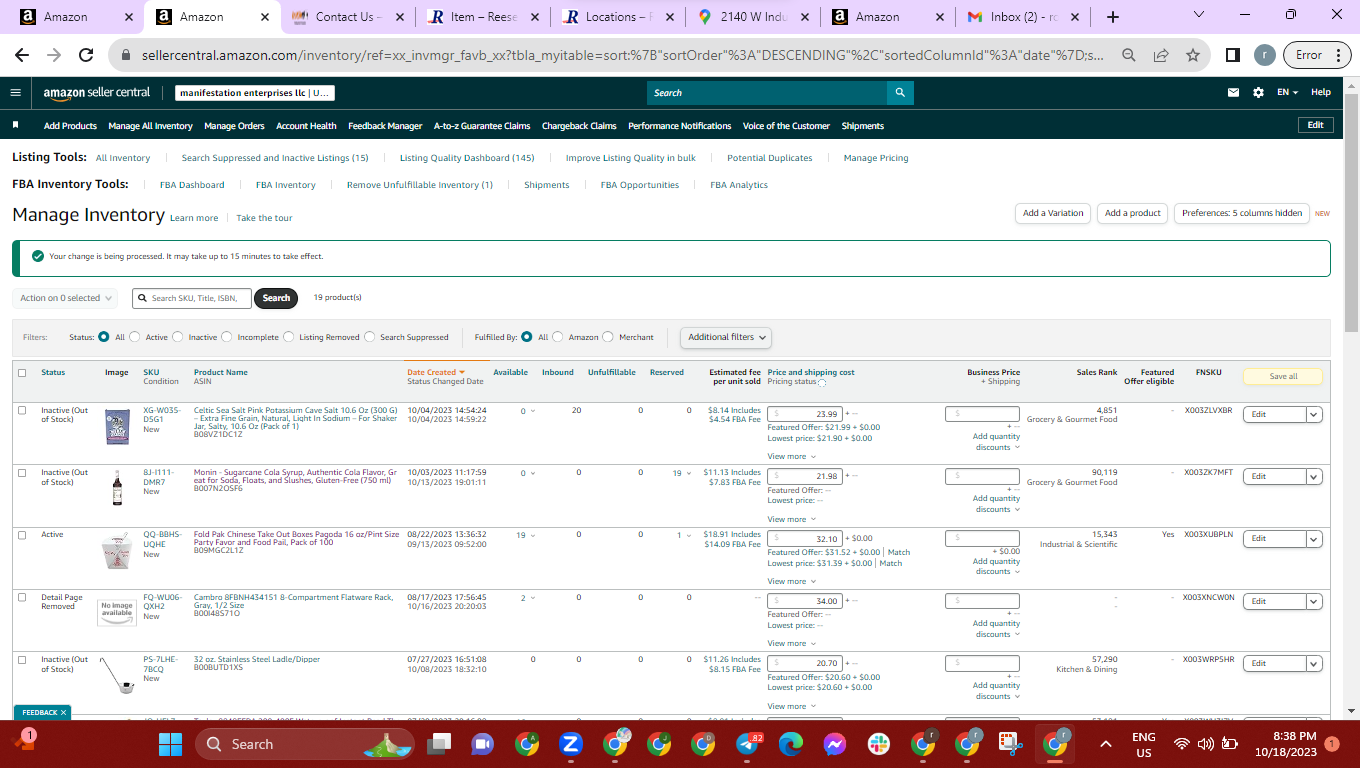Select the Monin Cola Syrup row checkbox
Image resolution: width=1360 pixels, height=768 pixels.
click(22, 473)
